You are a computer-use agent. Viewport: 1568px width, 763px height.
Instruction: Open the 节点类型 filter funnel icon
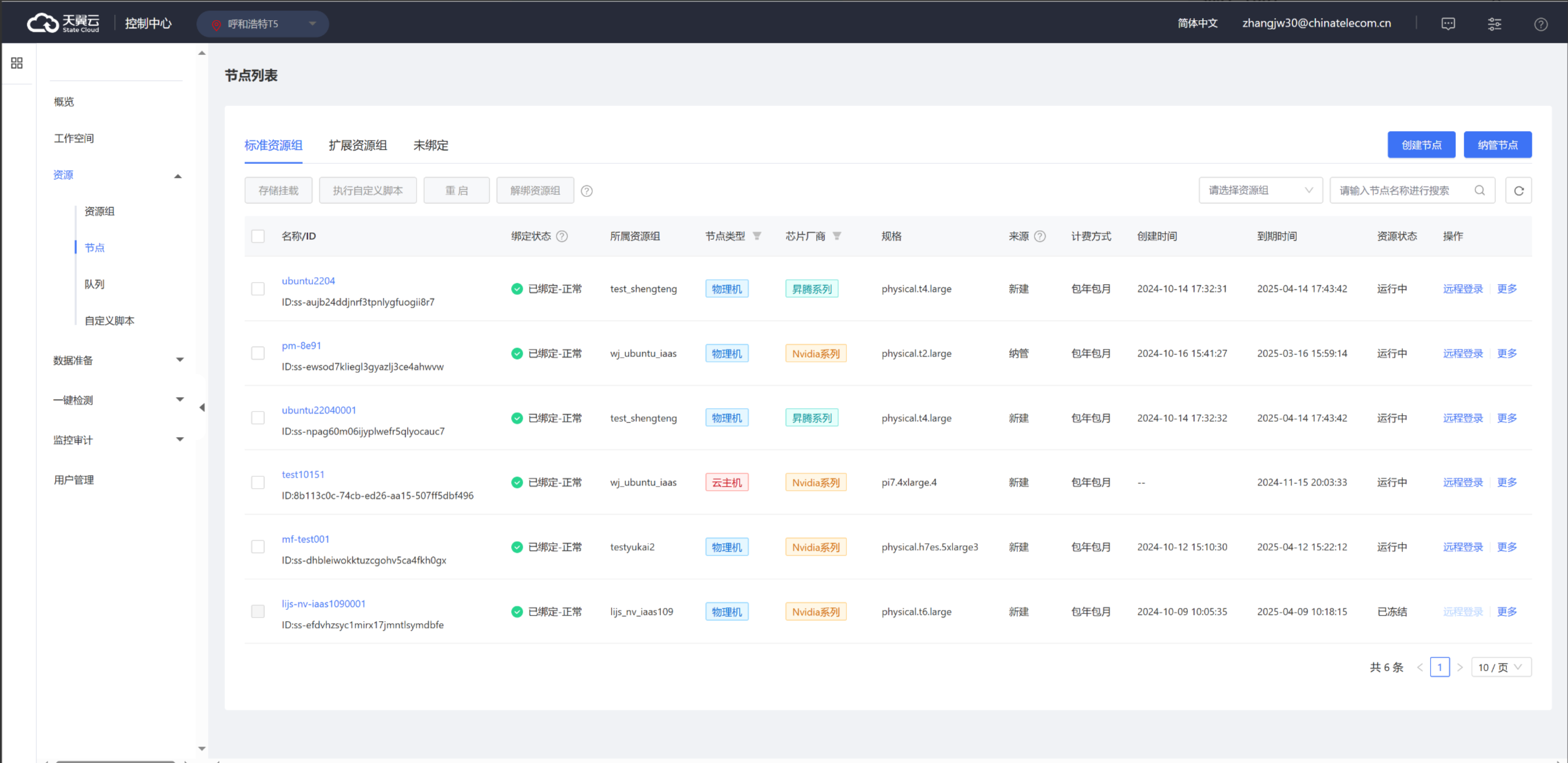point(756,236)
